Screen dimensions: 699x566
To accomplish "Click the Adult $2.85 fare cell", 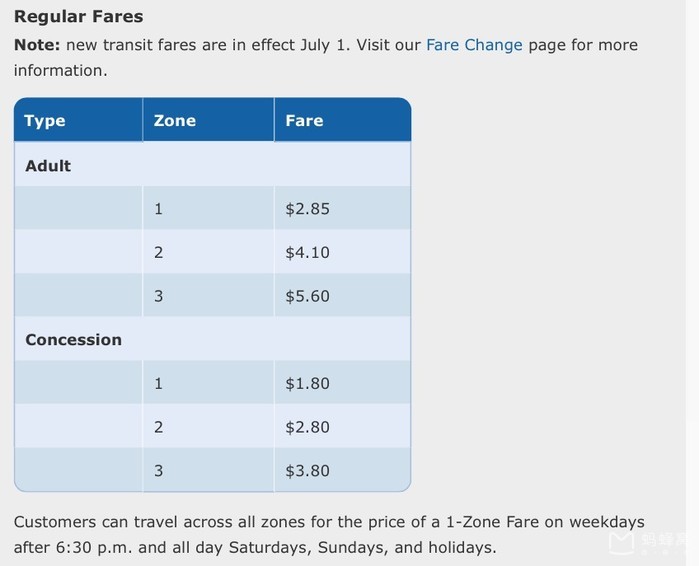I will click(x=307, y=209).
